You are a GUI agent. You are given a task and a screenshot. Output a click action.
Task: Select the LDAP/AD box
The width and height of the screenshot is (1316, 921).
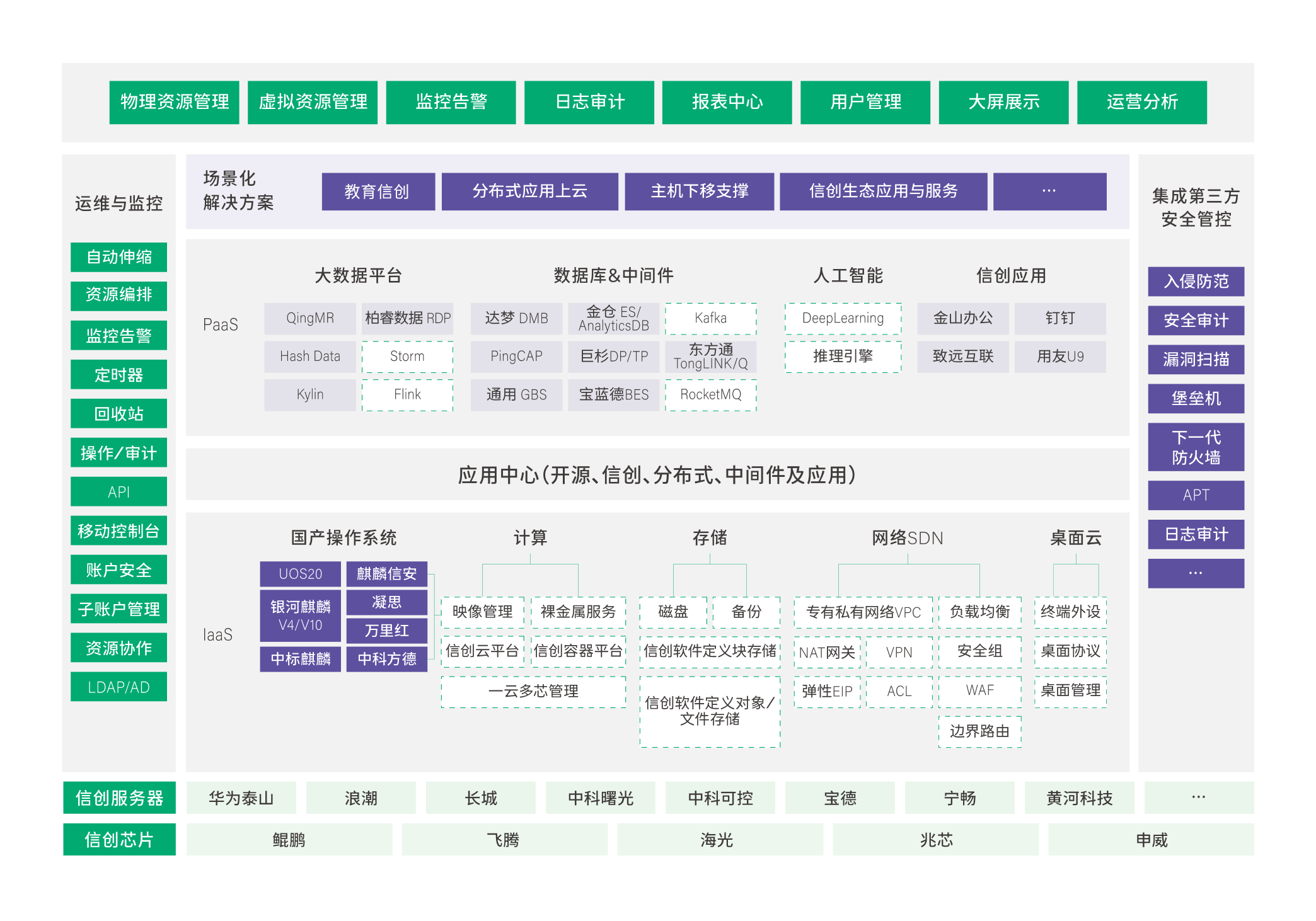[x=119, y=687]
